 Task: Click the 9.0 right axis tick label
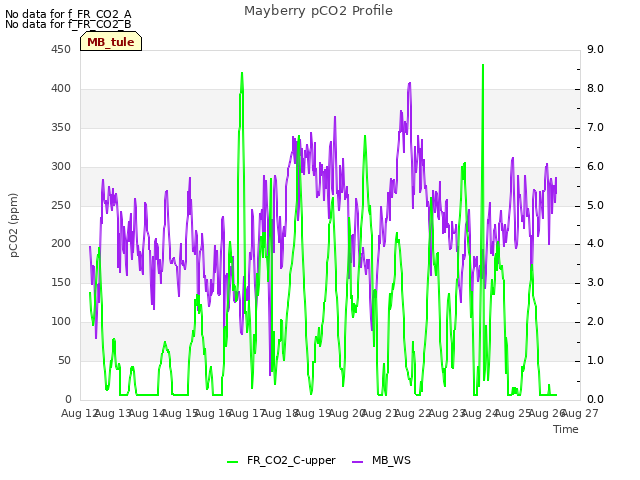tap(596, 50)
